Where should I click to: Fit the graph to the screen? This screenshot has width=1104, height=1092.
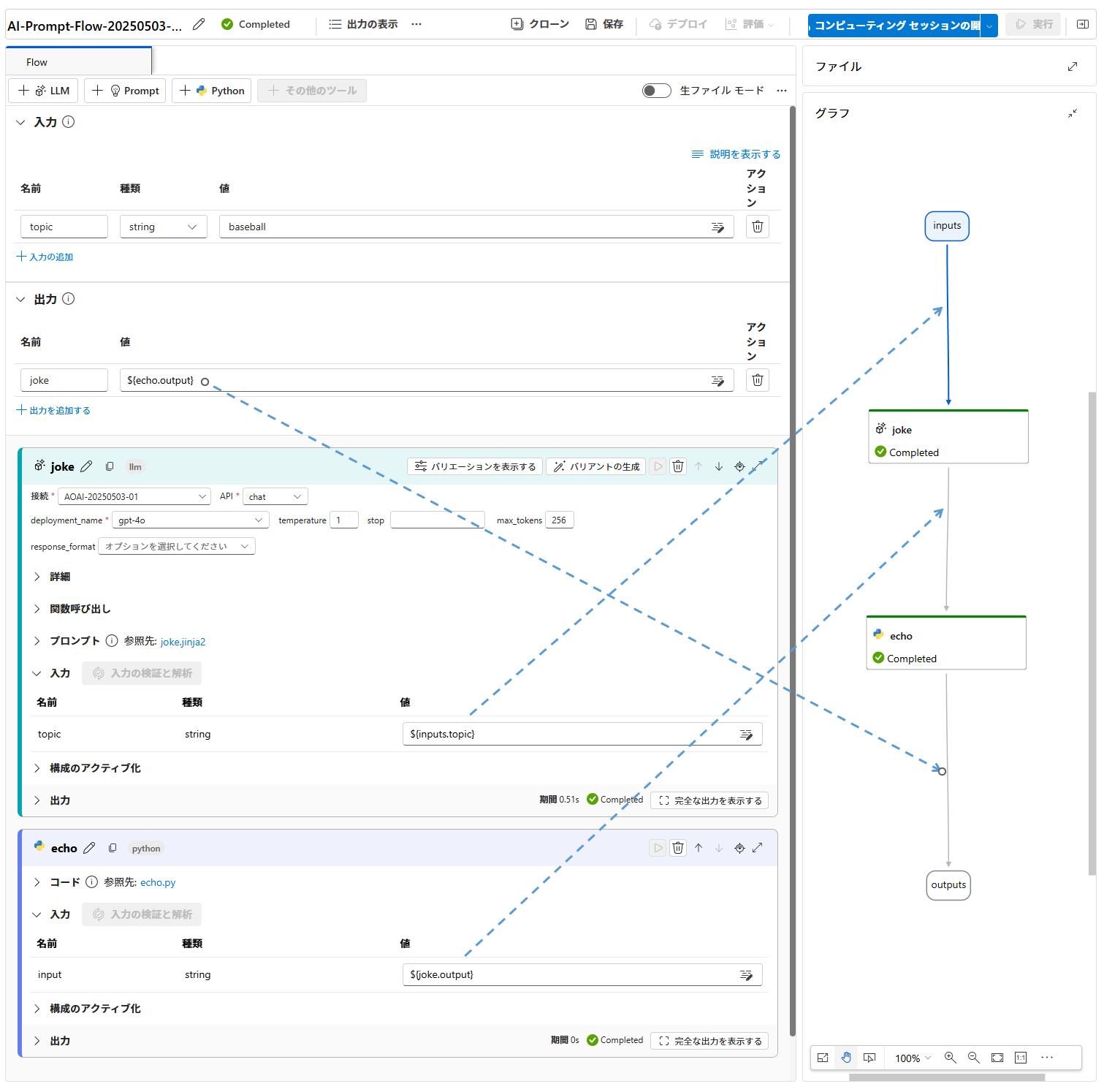tap(997, 1058)
